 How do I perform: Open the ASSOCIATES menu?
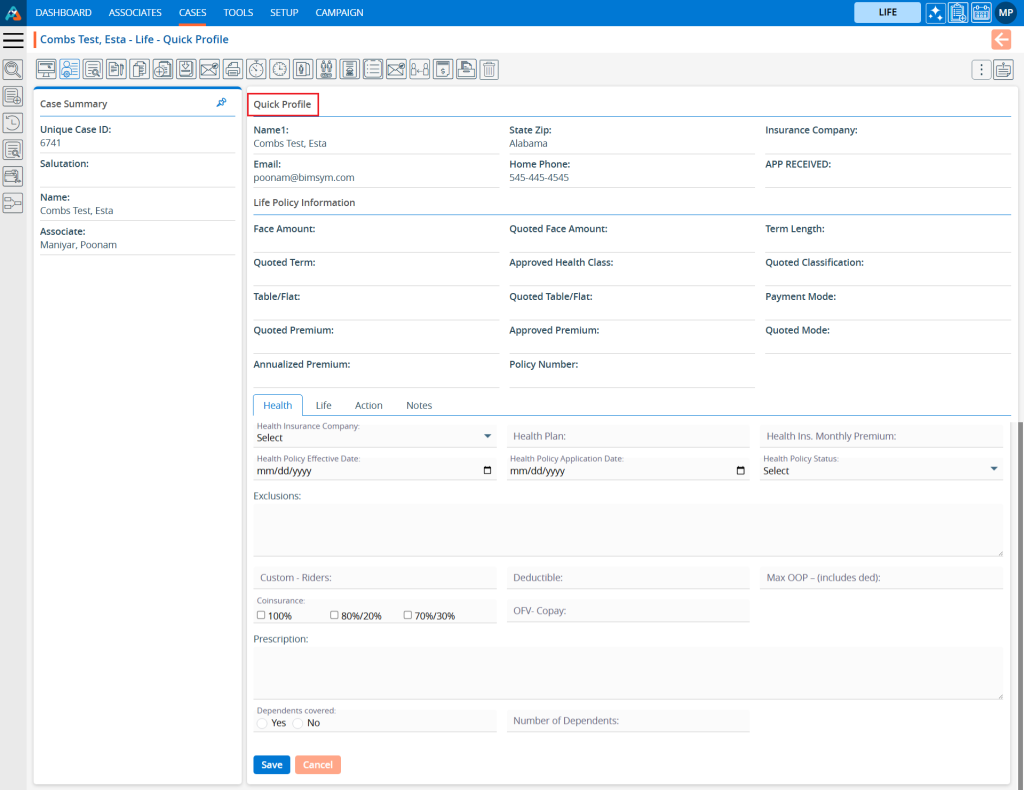coord(135,13)
